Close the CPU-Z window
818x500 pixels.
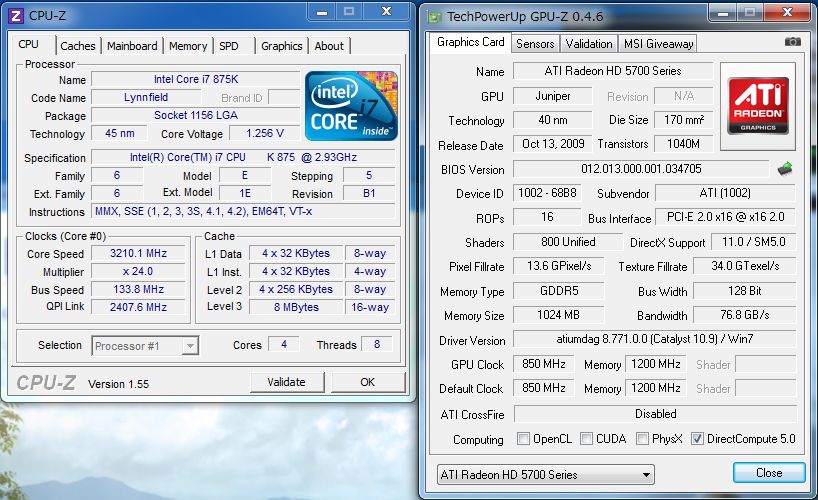387,11
